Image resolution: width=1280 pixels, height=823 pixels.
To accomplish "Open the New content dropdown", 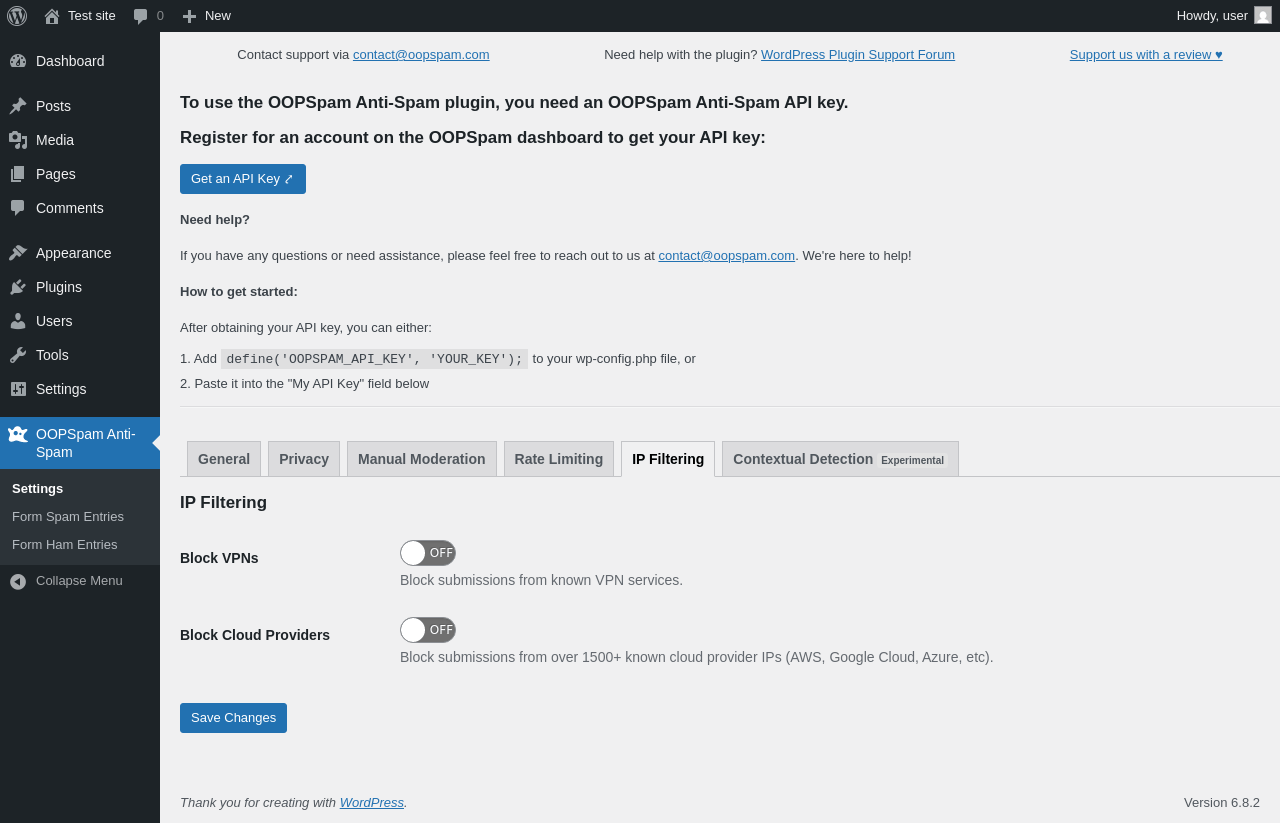I will coord(206,16).
